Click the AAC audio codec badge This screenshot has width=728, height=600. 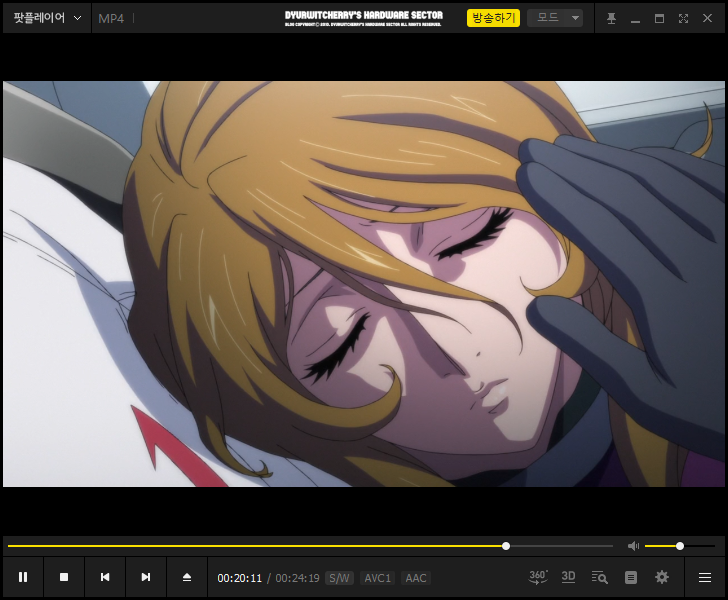coord(416,578)
